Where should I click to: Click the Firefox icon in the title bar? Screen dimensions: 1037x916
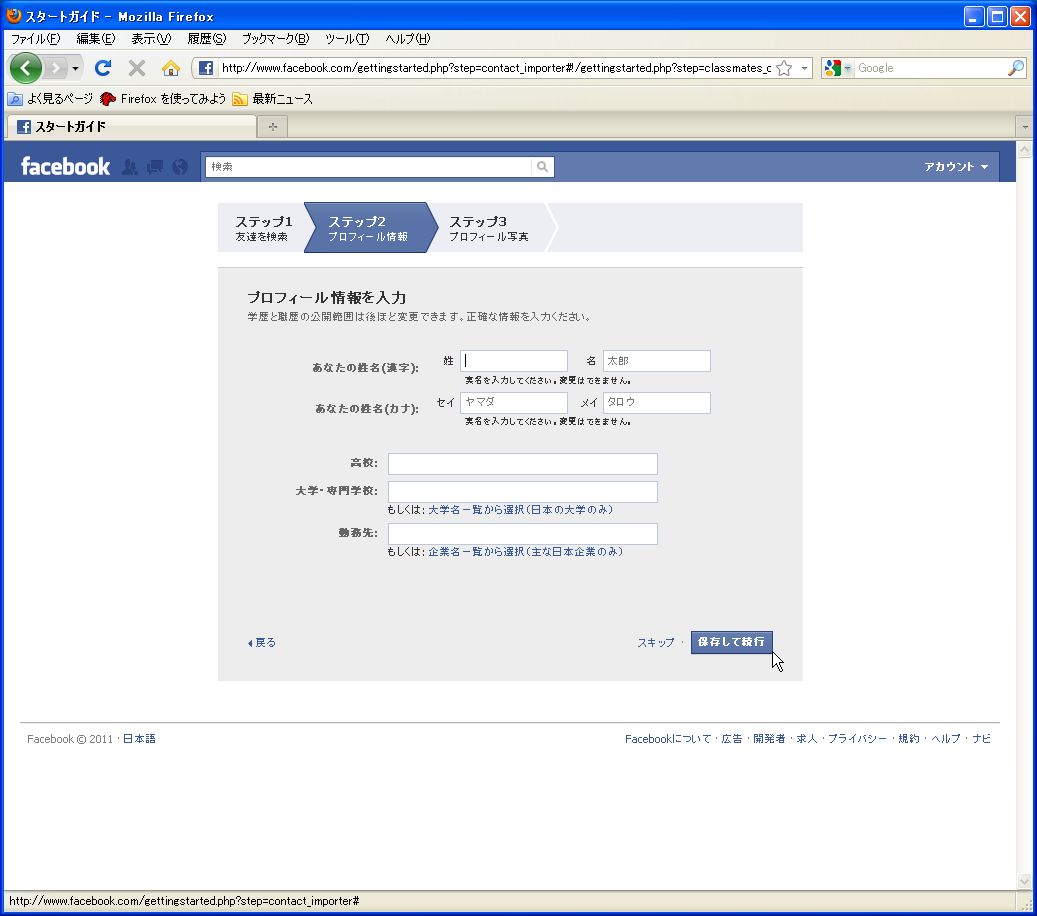click(13, 15)
